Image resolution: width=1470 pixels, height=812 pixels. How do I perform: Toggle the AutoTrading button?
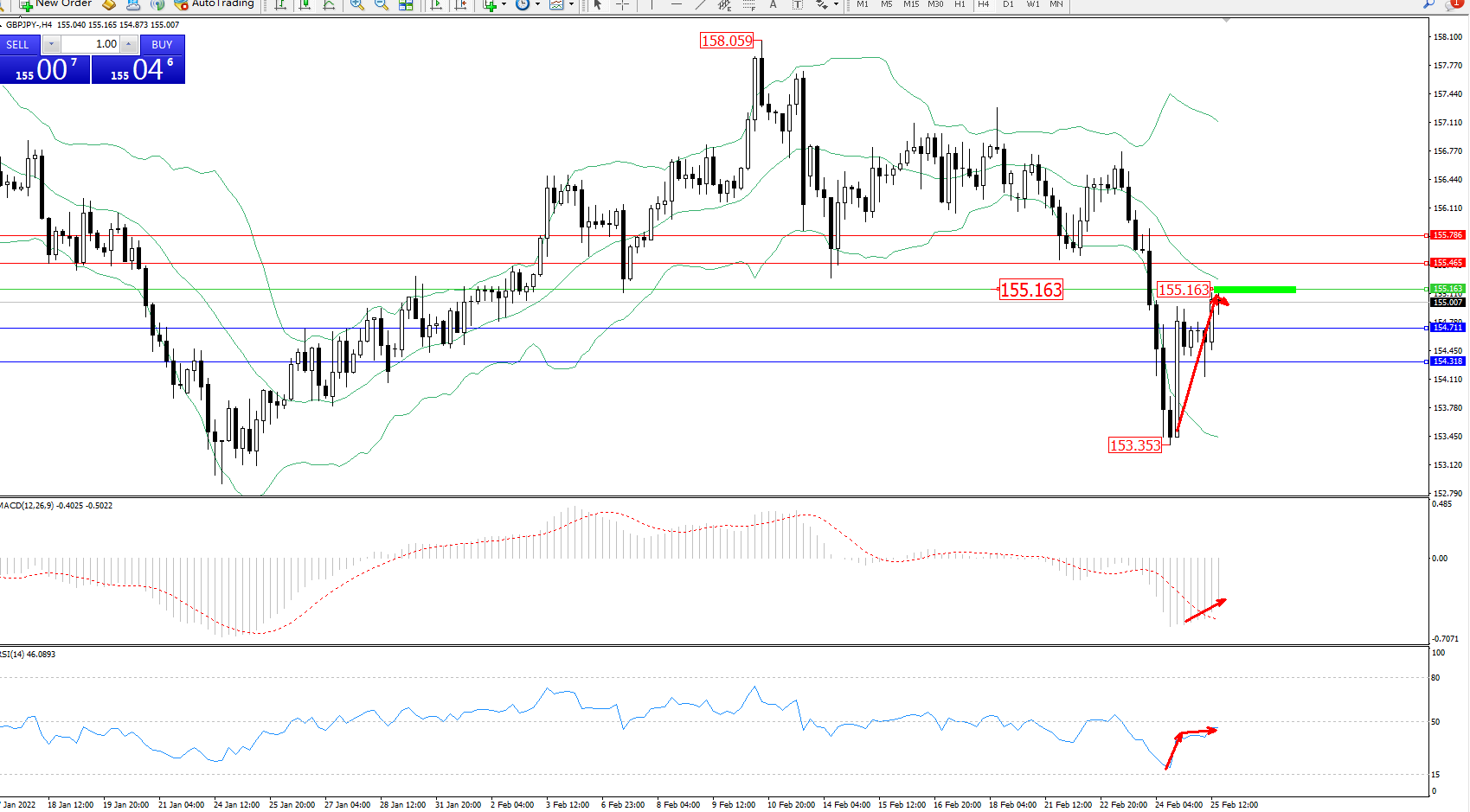tap(214, 4)
